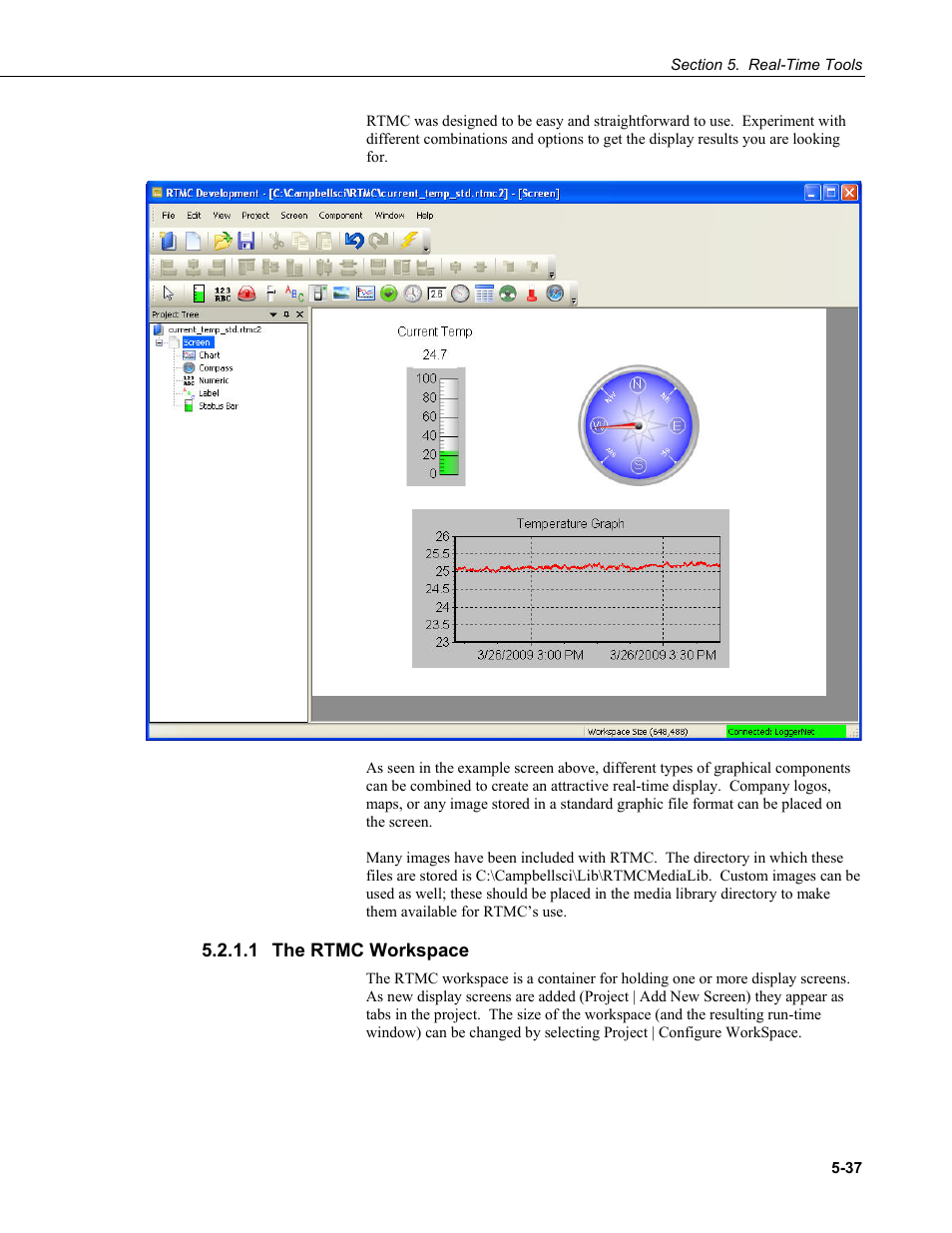Select the Table display component tool

click(484, 294)
